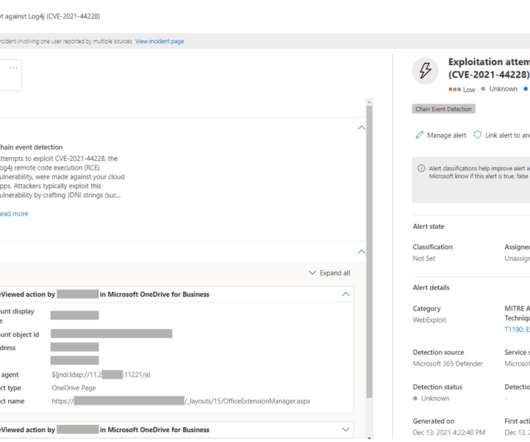Click the first Viewed action in OneDrive heading

104,294
